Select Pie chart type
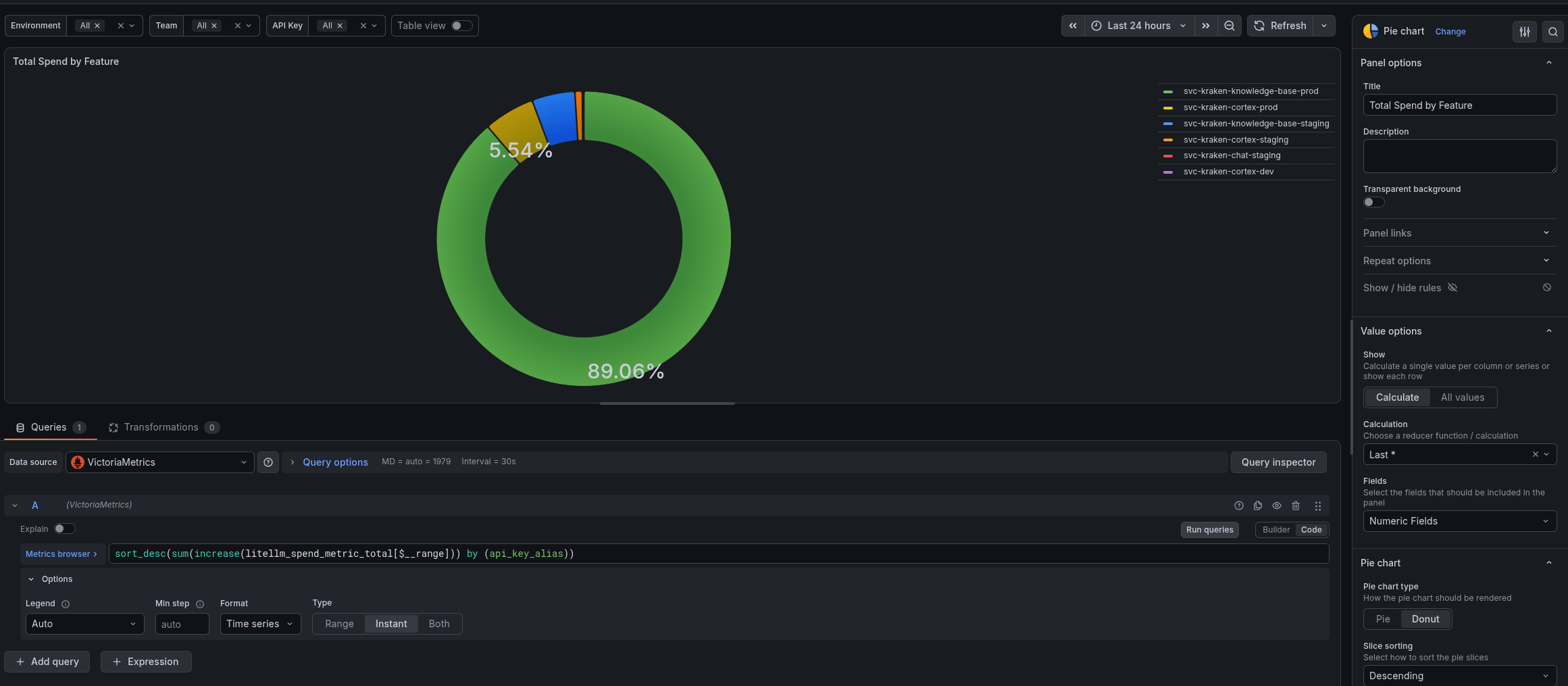The height and width of the screenshot is (686, 1568). pos(1383,619)
